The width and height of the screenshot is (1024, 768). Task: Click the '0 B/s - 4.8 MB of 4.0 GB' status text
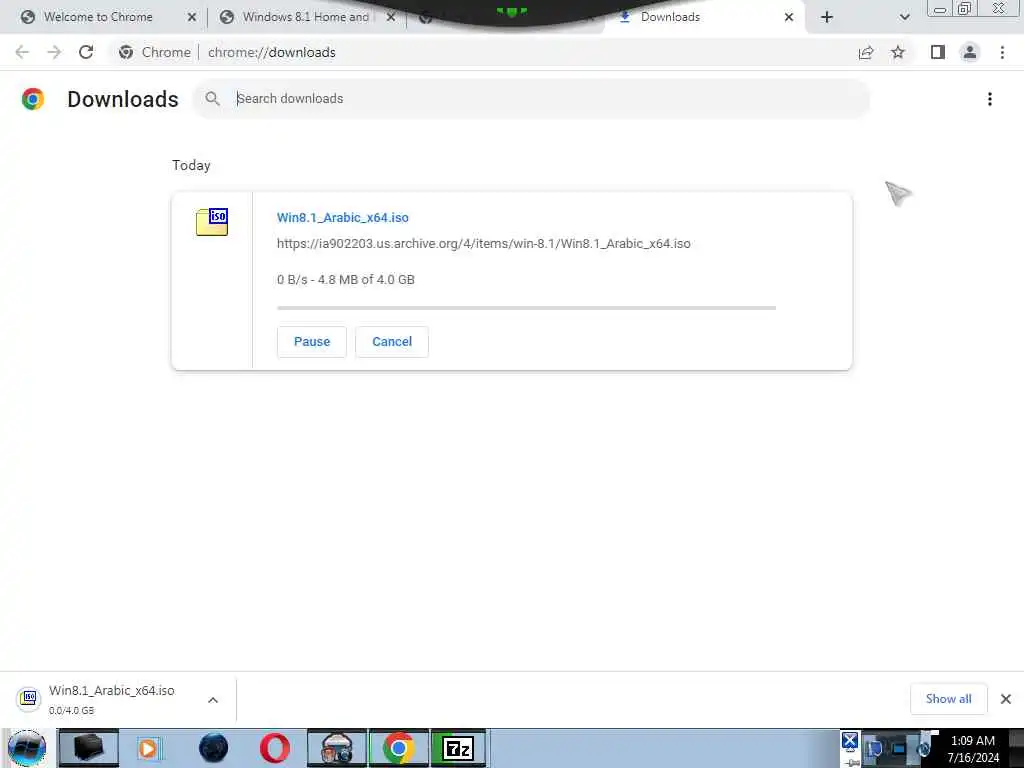tap(345, 280)
